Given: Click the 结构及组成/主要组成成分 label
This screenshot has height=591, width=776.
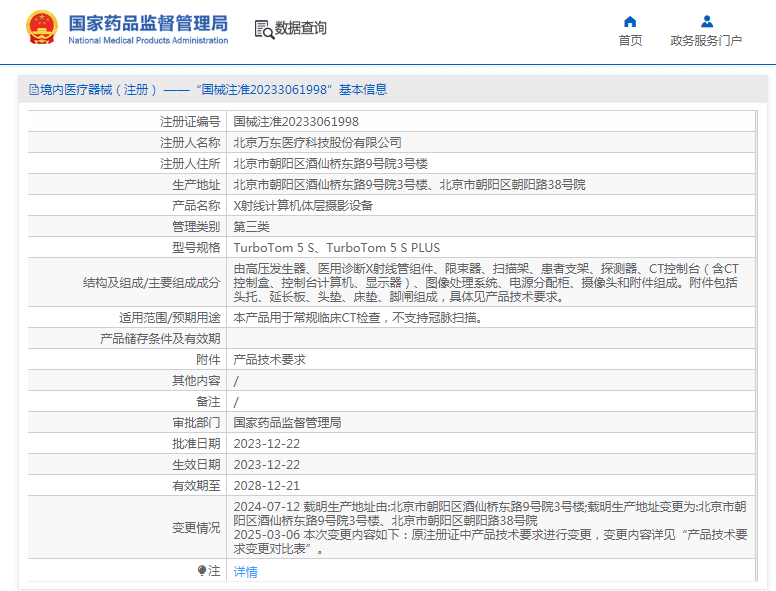Looking at the screenshot, I should 151,283.
